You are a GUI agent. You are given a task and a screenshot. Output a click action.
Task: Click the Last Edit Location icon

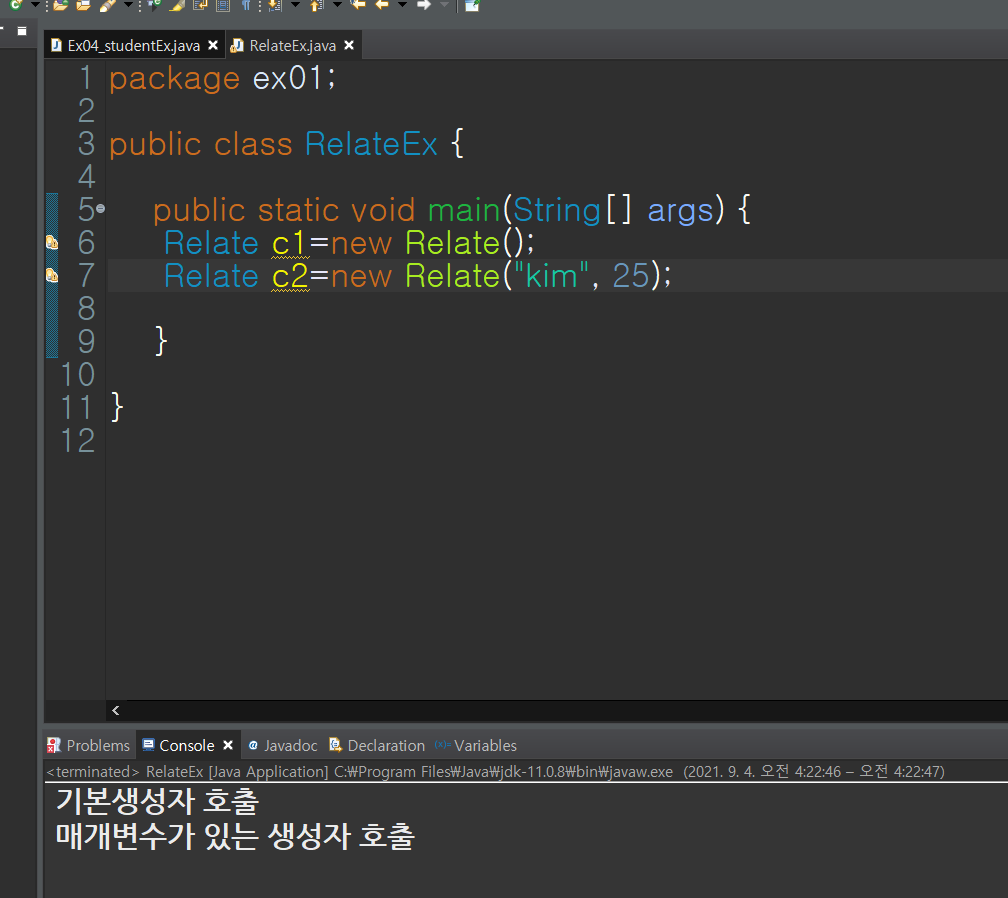pos(357,4)
